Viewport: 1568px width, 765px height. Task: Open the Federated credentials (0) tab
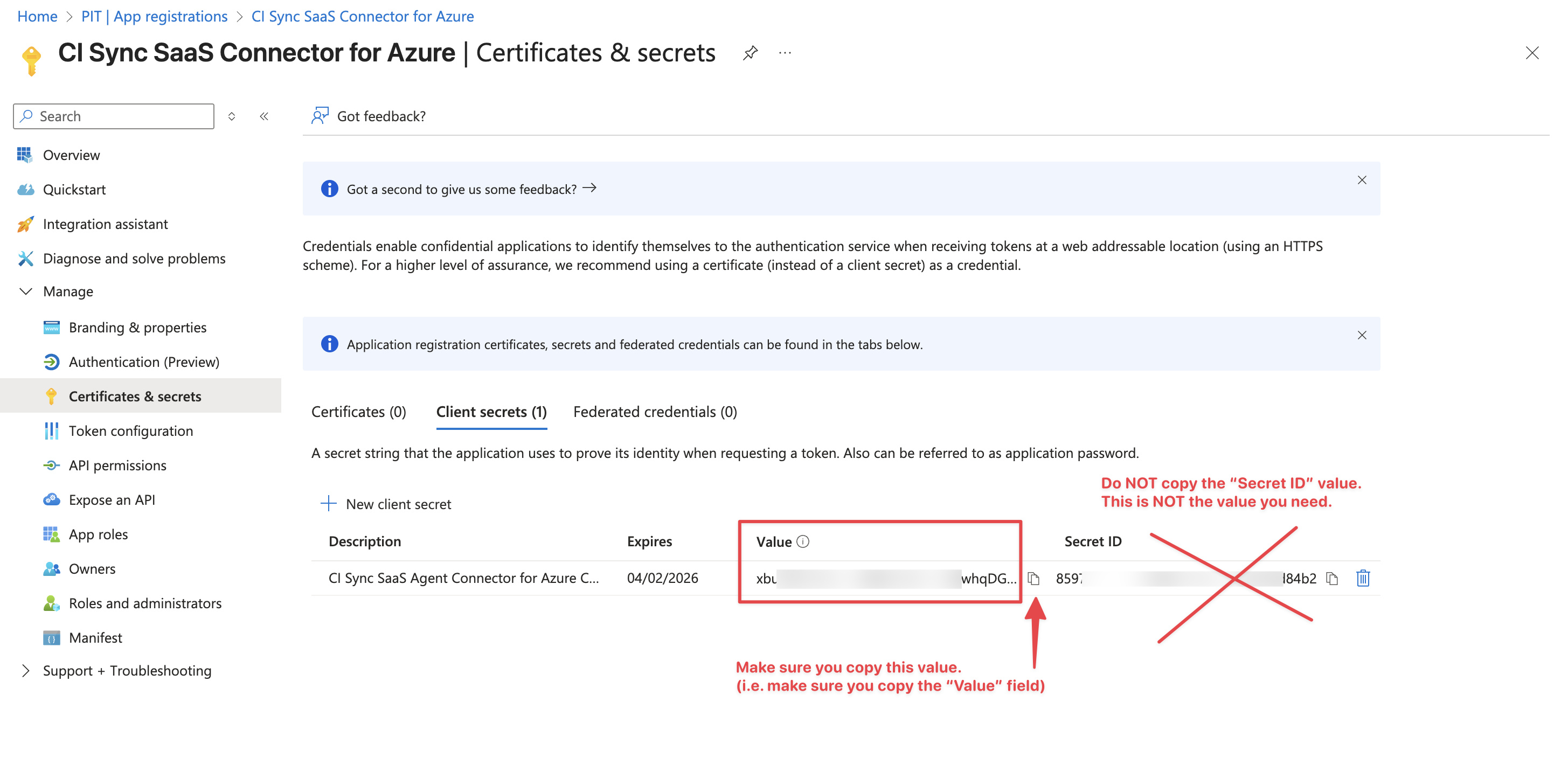point(655,412)
